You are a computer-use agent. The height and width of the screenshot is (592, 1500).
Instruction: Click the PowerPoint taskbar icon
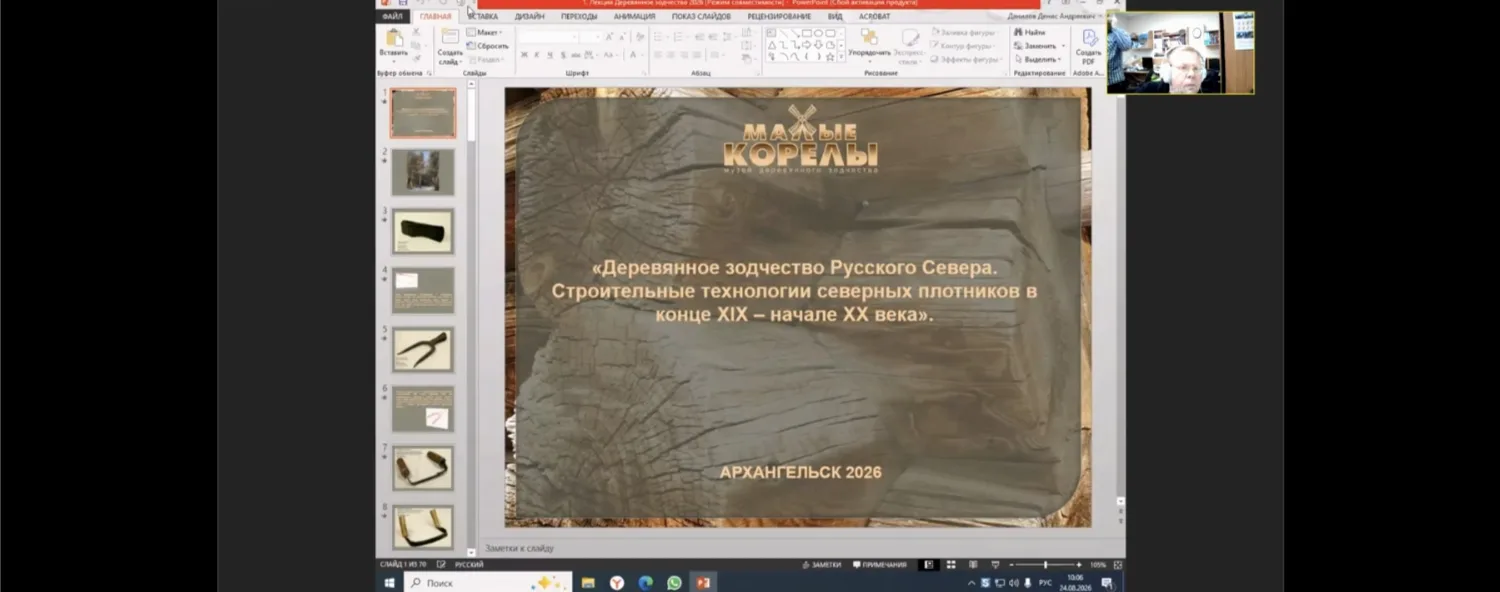click(x=703, y=582)
